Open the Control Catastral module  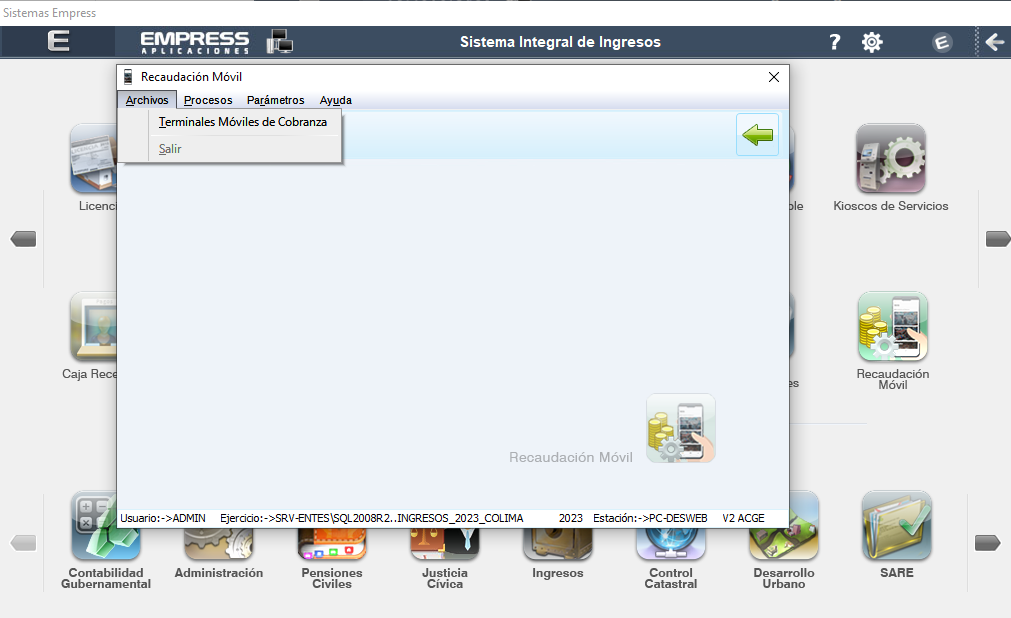[x=670, y=540]
